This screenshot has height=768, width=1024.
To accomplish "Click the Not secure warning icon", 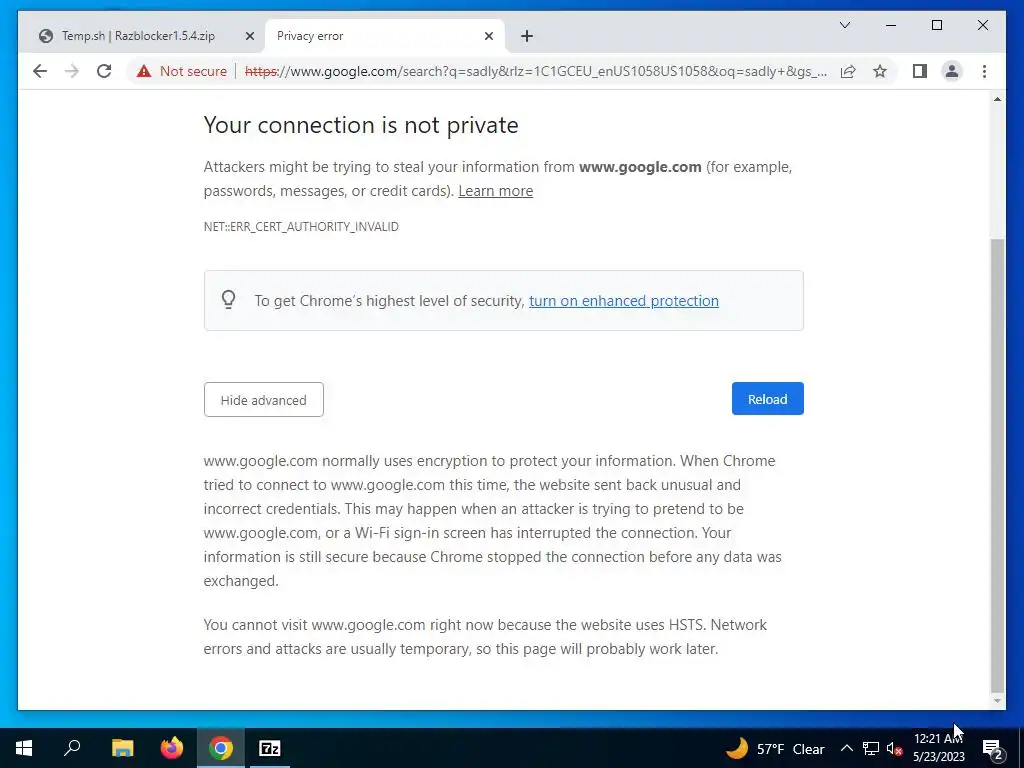I will pyautogui.click(x=144, y=71).
